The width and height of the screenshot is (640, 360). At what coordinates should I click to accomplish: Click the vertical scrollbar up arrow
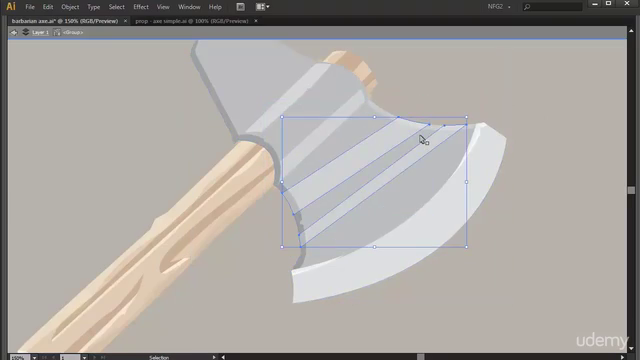[631, 31]
